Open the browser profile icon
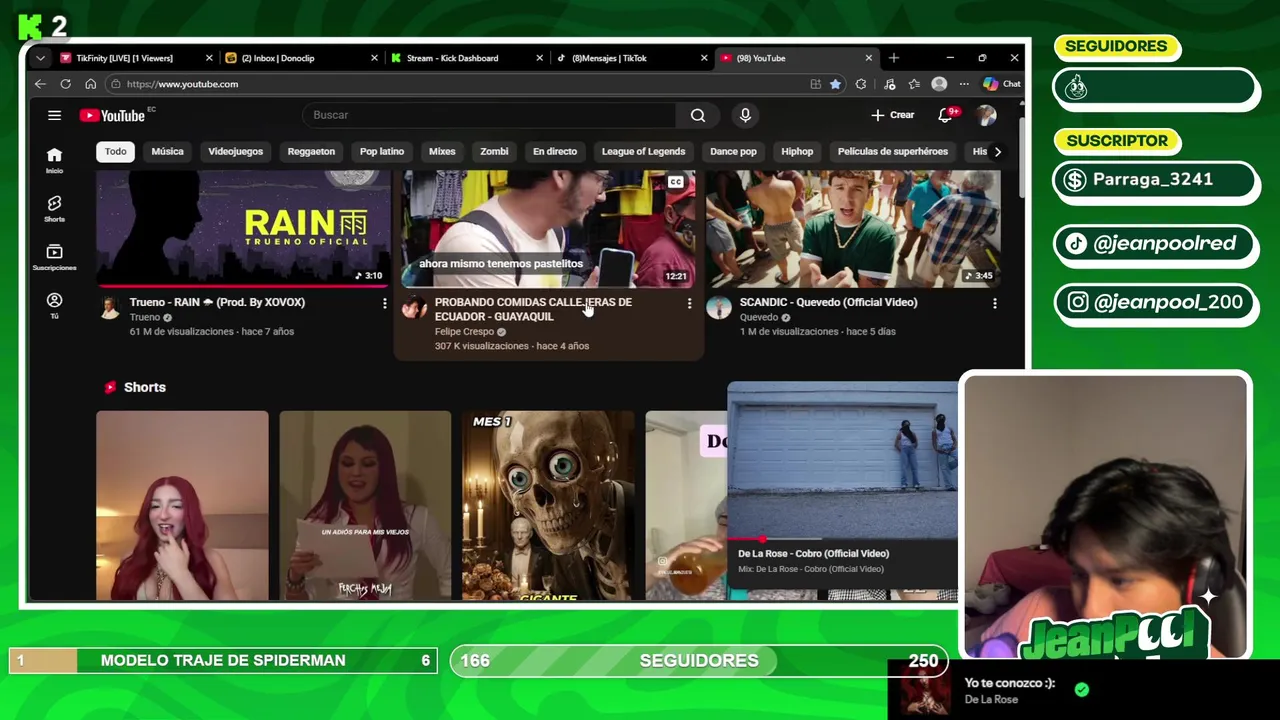The width and height of the screenshot is (1280, 720). [939, 84]
